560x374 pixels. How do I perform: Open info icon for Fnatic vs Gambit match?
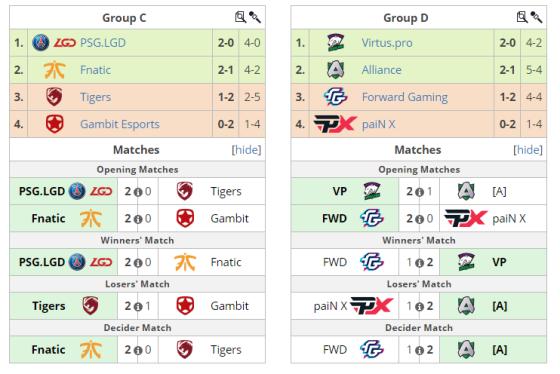point(138,219)
